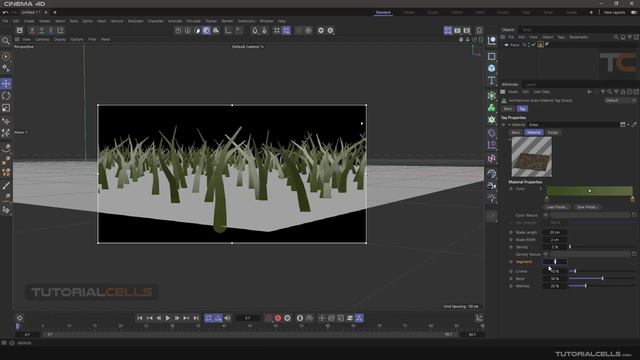The width and height of the screenshot is (640, 360).
Task: Open the New Layouts button at top right
Action: coord(614,12)
